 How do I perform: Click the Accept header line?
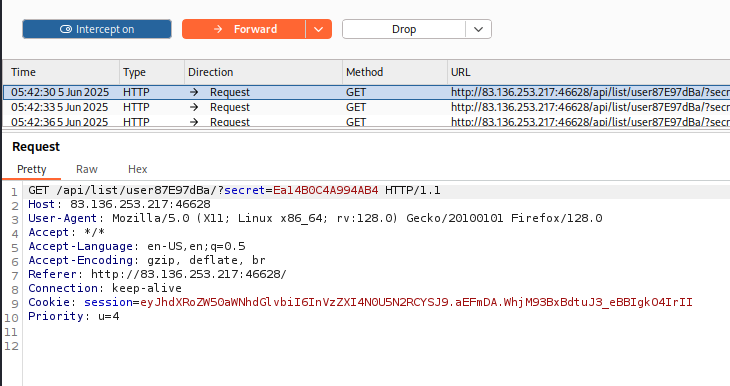point(67,232)
